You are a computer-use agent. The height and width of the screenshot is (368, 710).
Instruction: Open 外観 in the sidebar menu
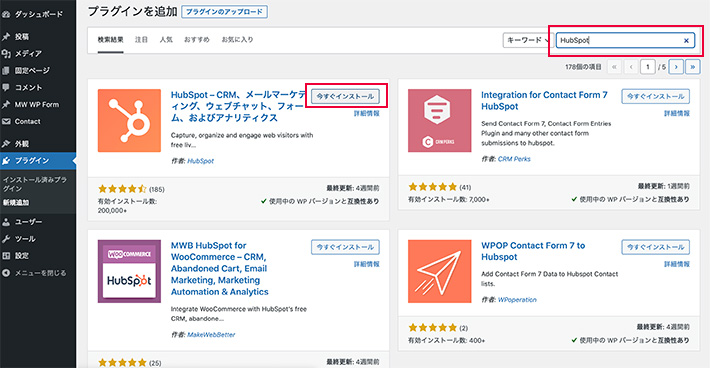point(22,144)
